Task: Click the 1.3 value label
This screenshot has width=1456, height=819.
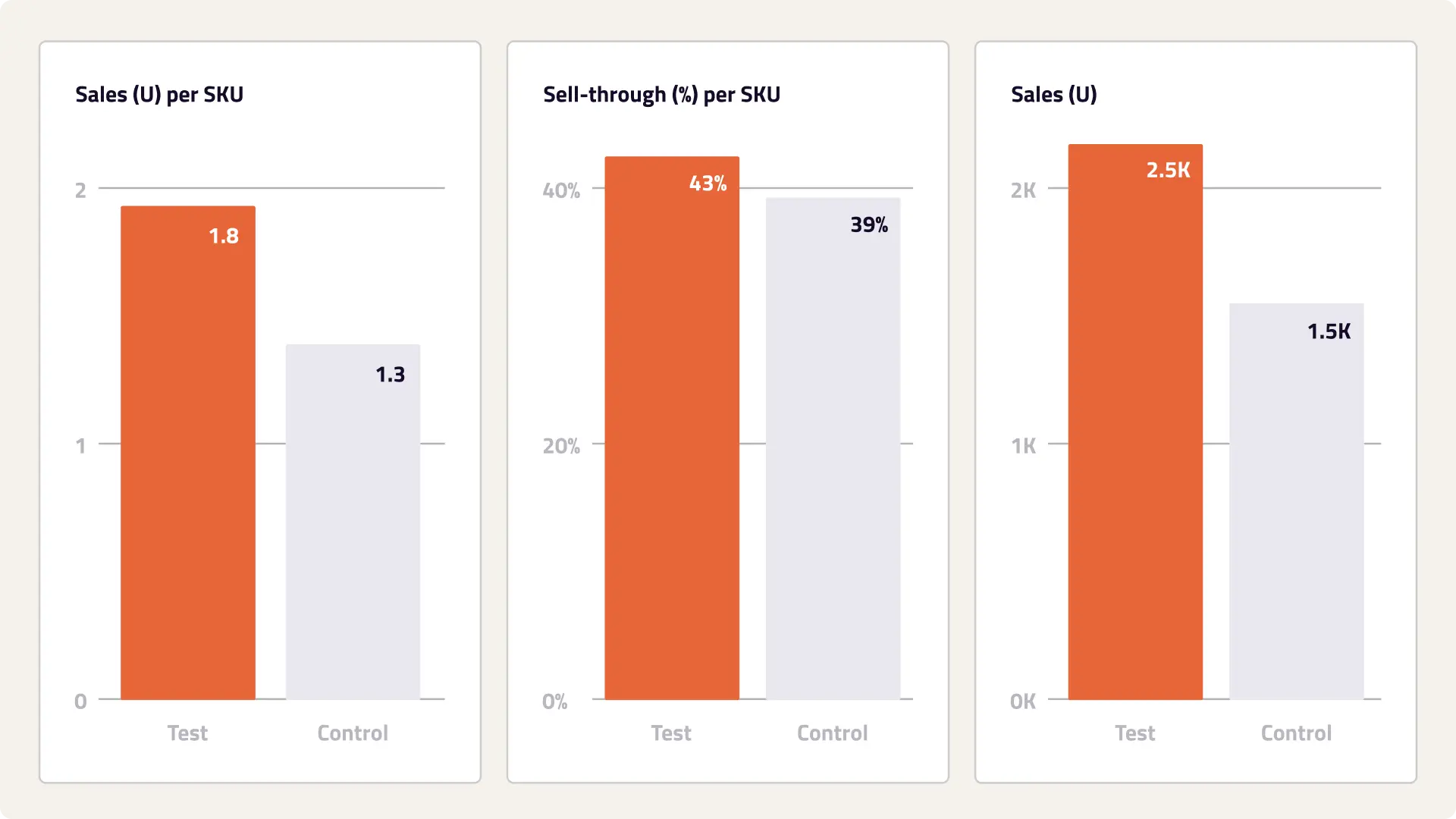Action: (x=391, y=375)
